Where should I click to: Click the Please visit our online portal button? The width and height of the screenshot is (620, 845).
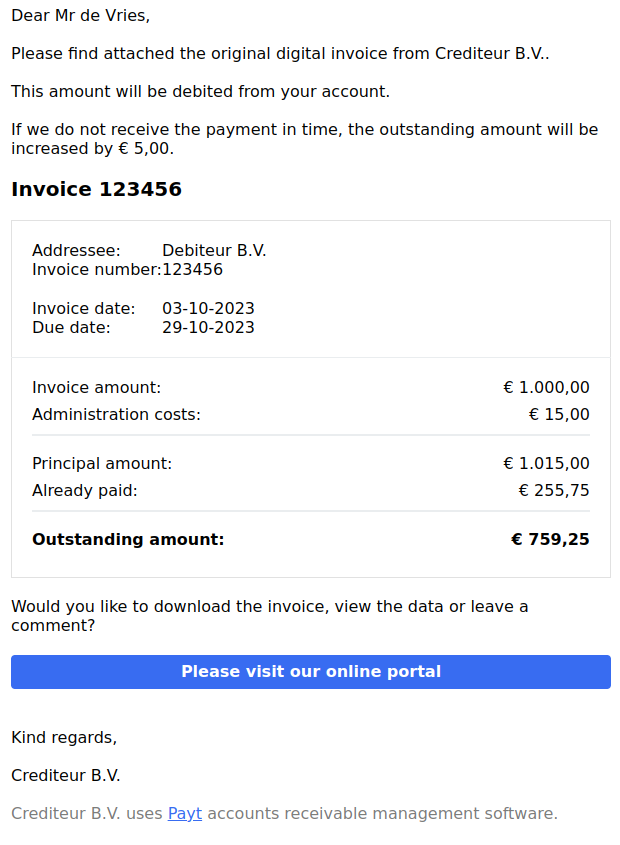(x=311, y=671)
